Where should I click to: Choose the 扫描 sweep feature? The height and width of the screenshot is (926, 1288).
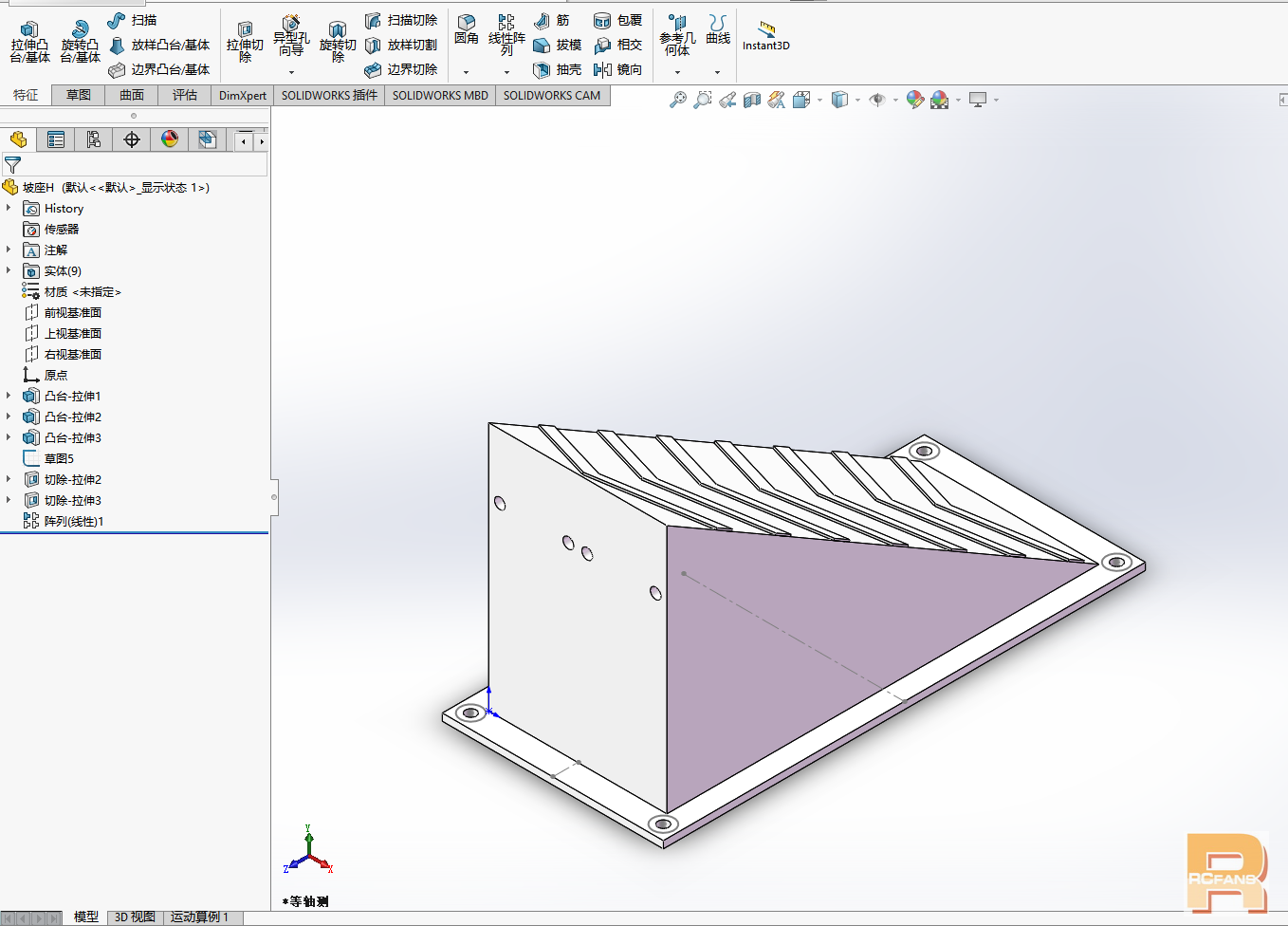coord(132,20)
